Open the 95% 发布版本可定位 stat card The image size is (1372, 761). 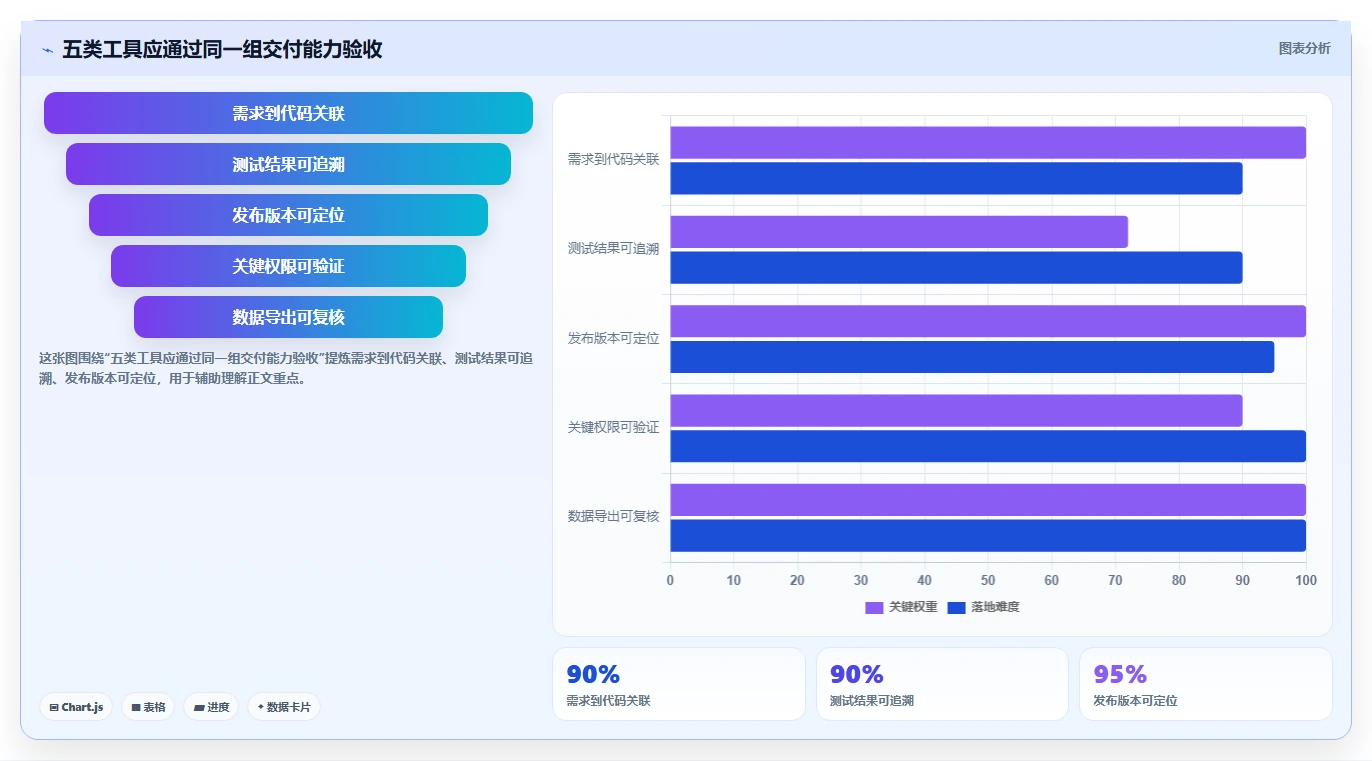pyautogui.click(x=1206, y=684)
